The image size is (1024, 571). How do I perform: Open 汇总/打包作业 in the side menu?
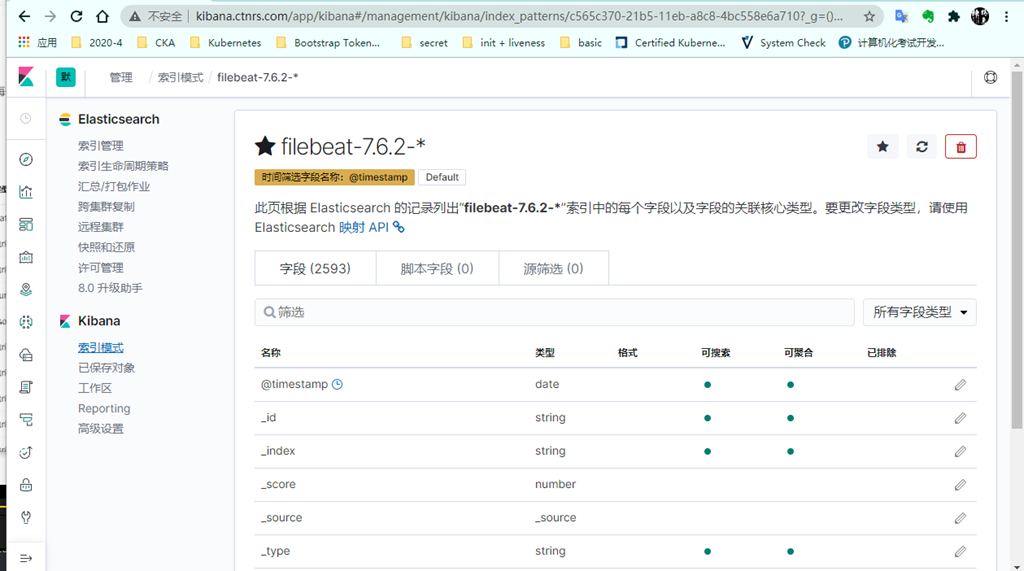[114, 186]
